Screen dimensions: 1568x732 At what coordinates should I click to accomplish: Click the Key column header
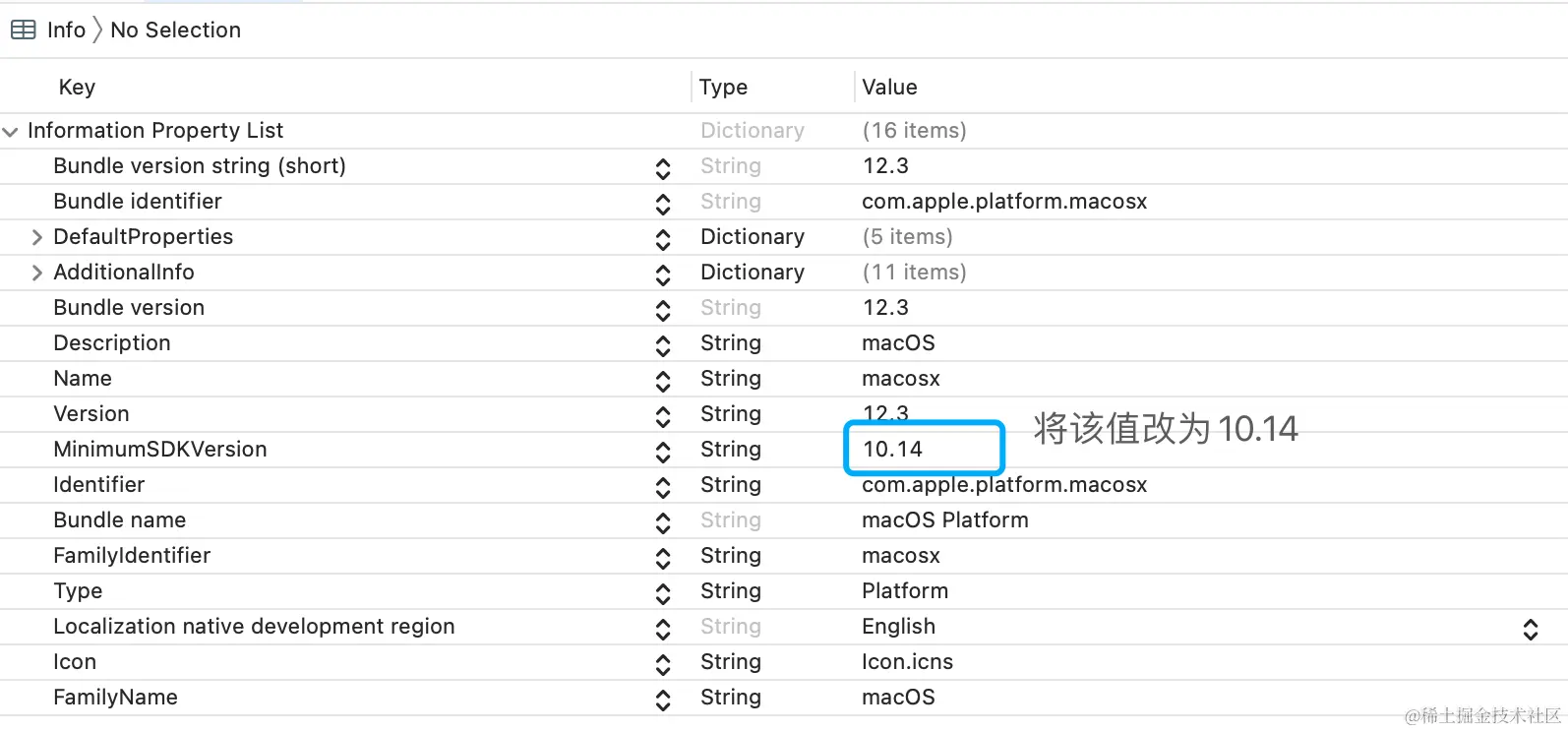coord(77,87)
